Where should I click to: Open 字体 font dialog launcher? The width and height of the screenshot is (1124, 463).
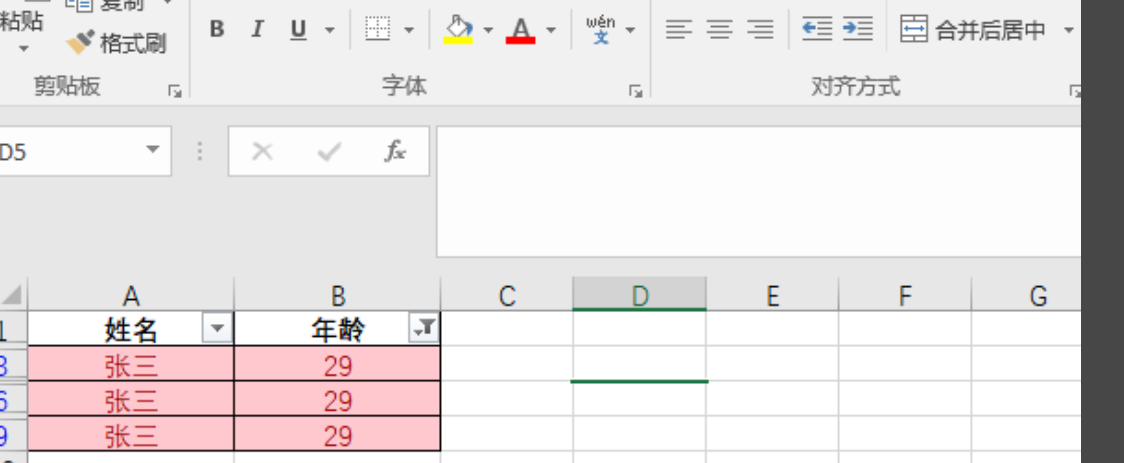pyautogui.click(x=635, y=90)
